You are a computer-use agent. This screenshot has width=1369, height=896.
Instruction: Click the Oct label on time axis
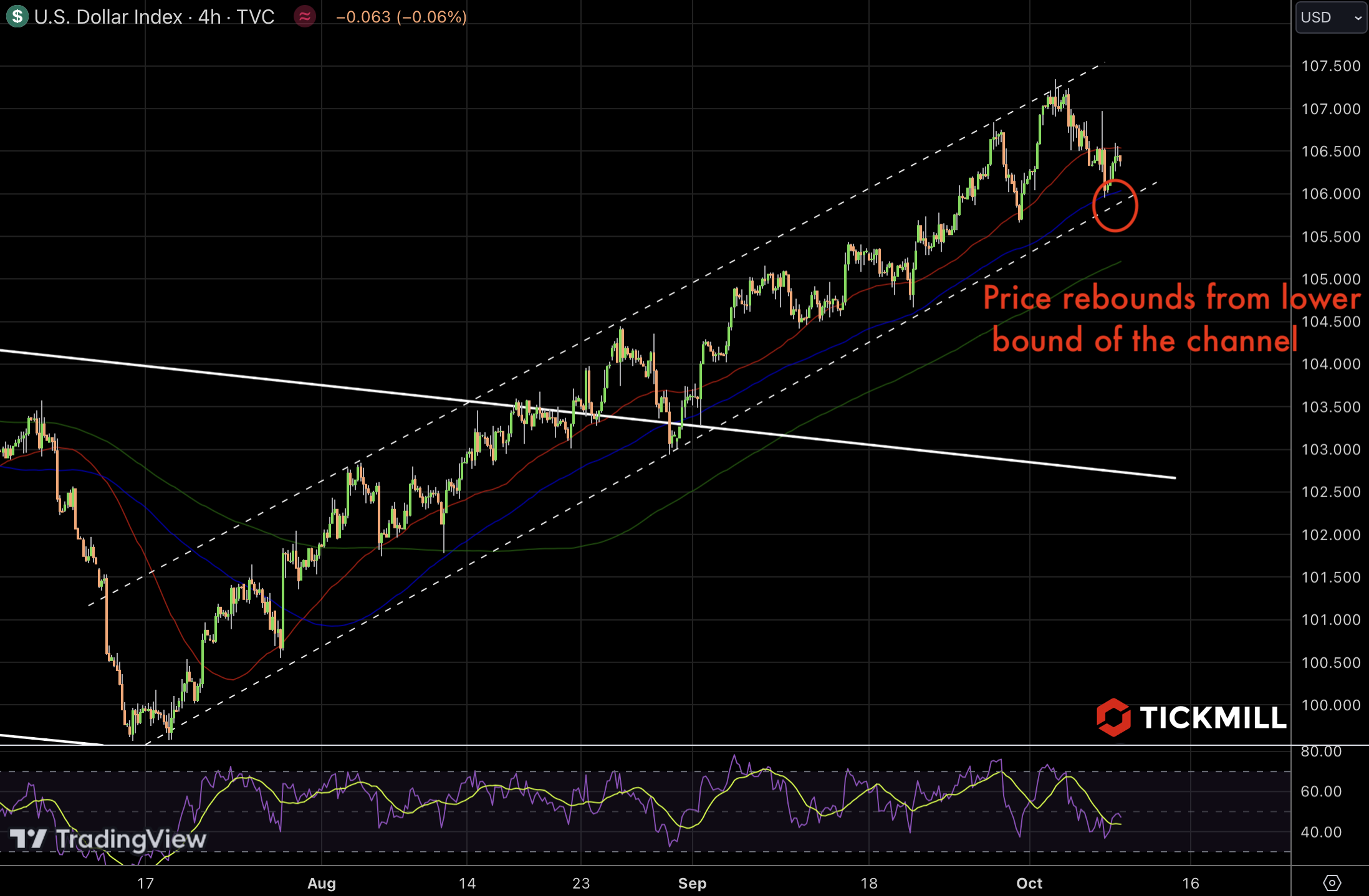[x=1029, y=883]
